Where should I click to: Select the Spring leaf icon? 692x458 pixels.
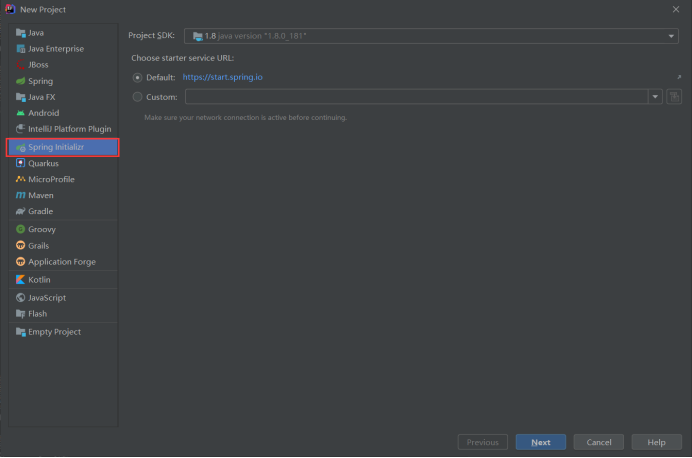(20, 81)
